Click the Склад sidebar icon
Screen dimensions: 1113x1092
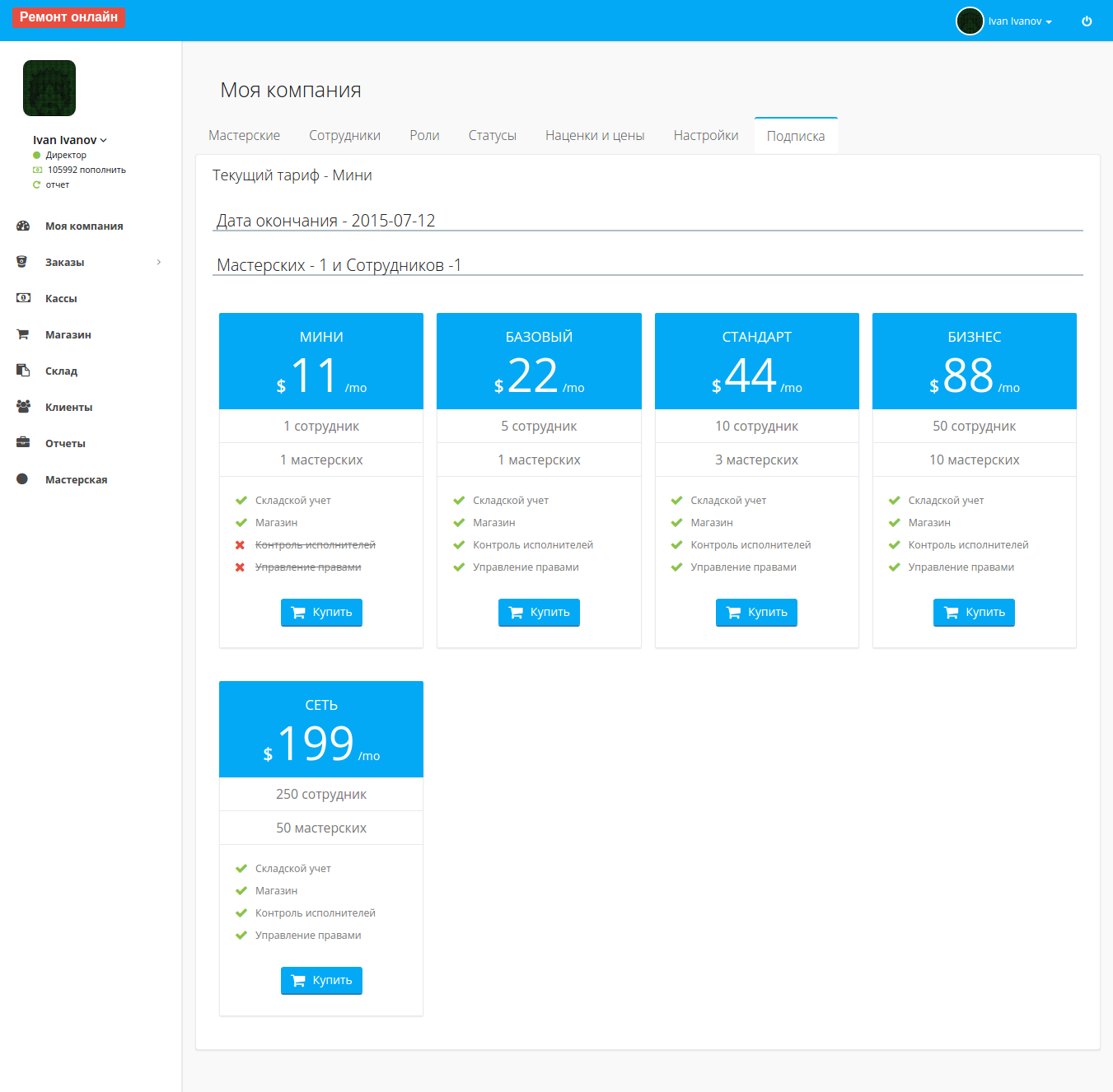pyautogui.click(x=23, y=371)
